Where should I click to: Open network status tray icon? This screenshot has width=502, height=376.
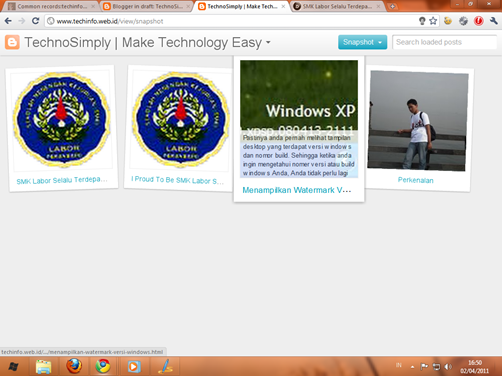pos(436,367)
